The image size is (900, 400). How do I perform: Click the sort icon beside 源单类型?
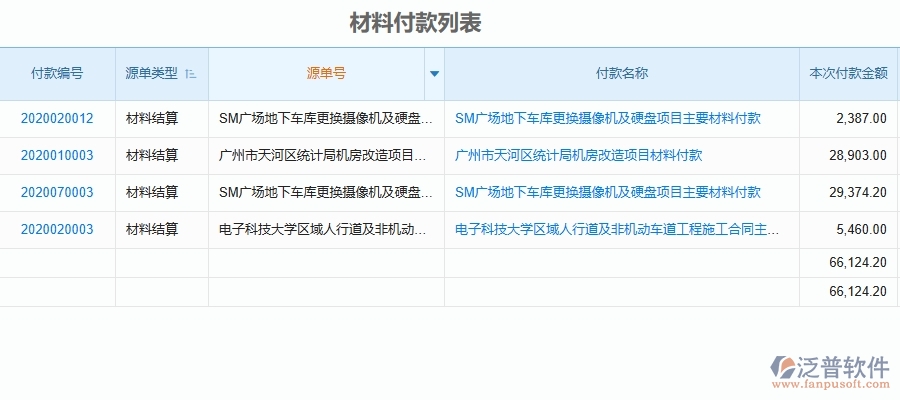coord(191,74)
